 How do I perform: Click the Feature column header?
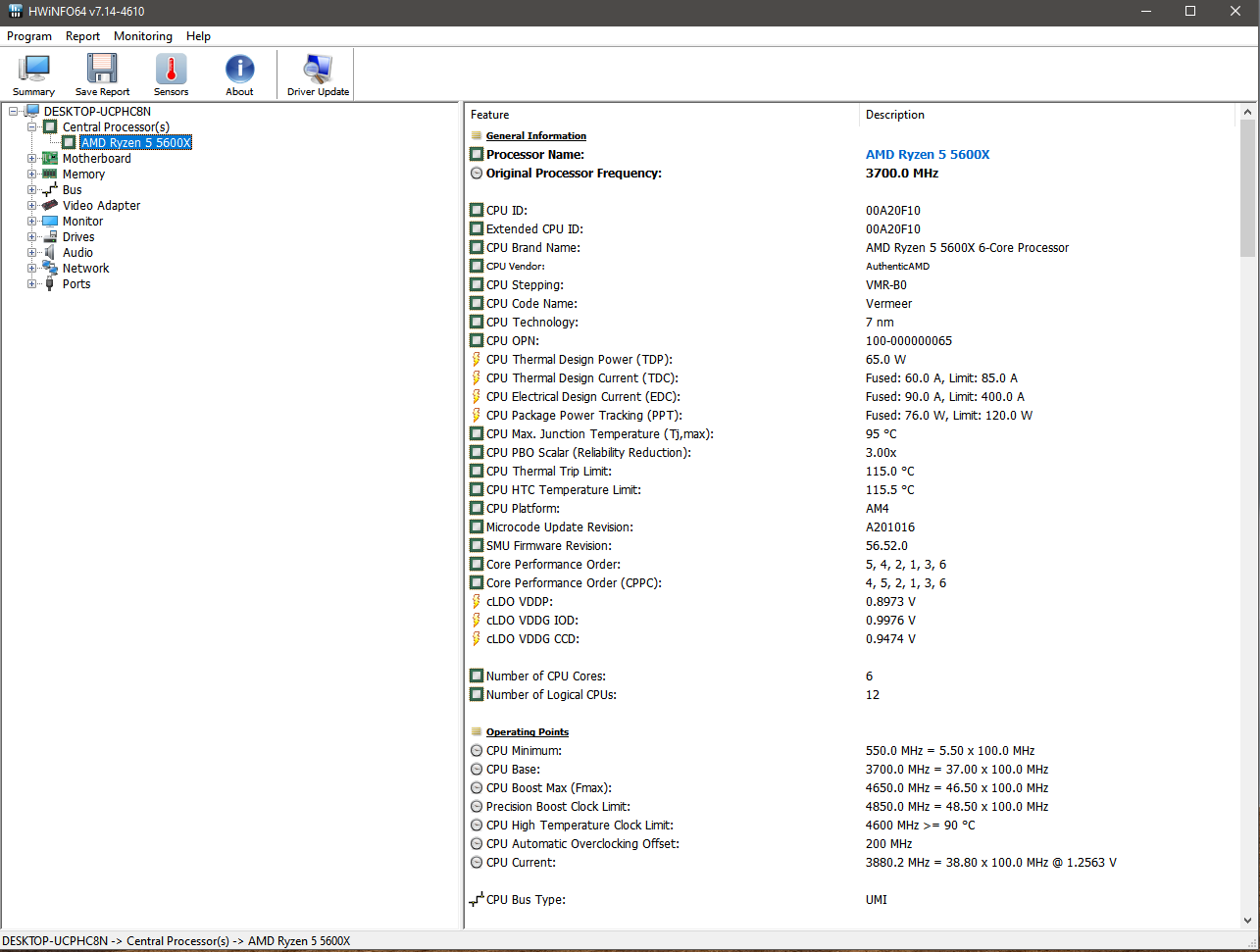(x=662, y=115)
